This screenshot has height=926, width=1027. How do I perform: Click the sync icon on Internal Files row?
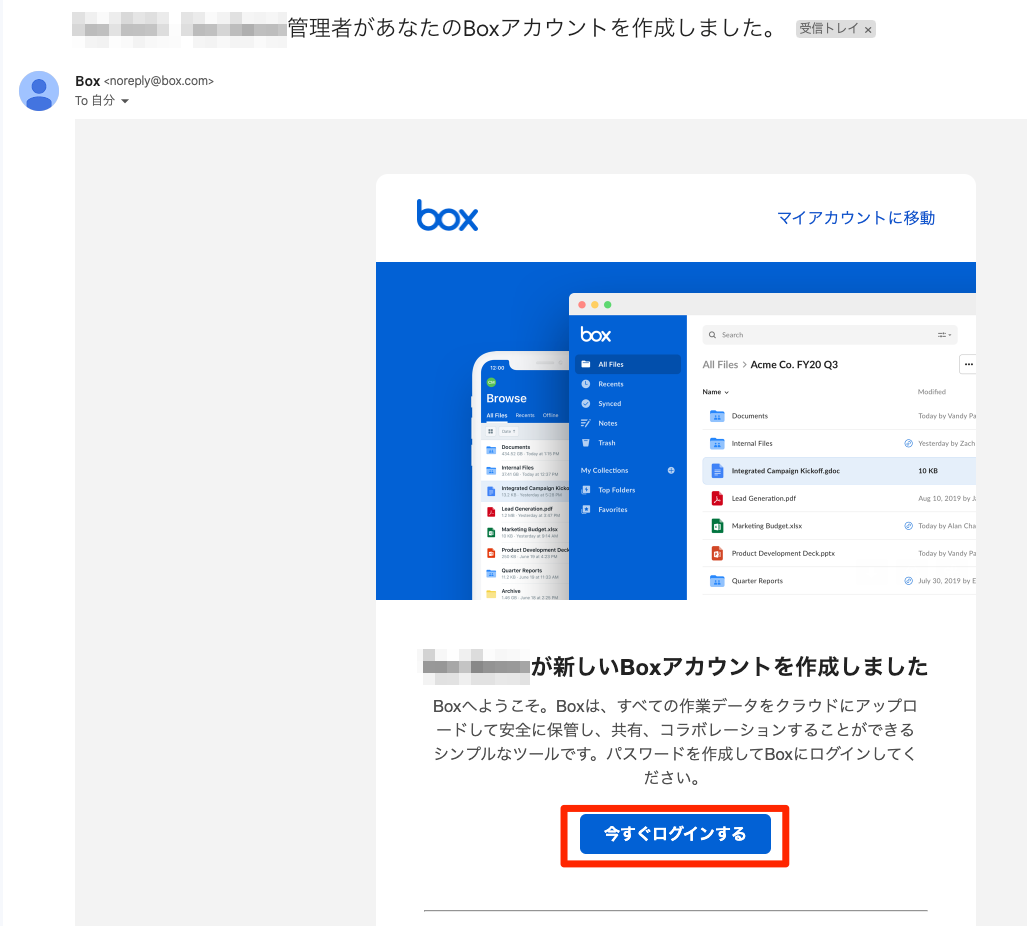(x=908, y=443)
